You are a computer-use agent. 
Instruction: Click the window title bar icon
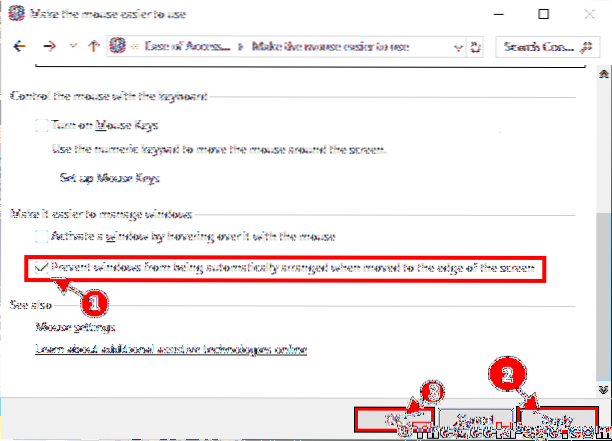pyautogui.click(x=17, y=14)
